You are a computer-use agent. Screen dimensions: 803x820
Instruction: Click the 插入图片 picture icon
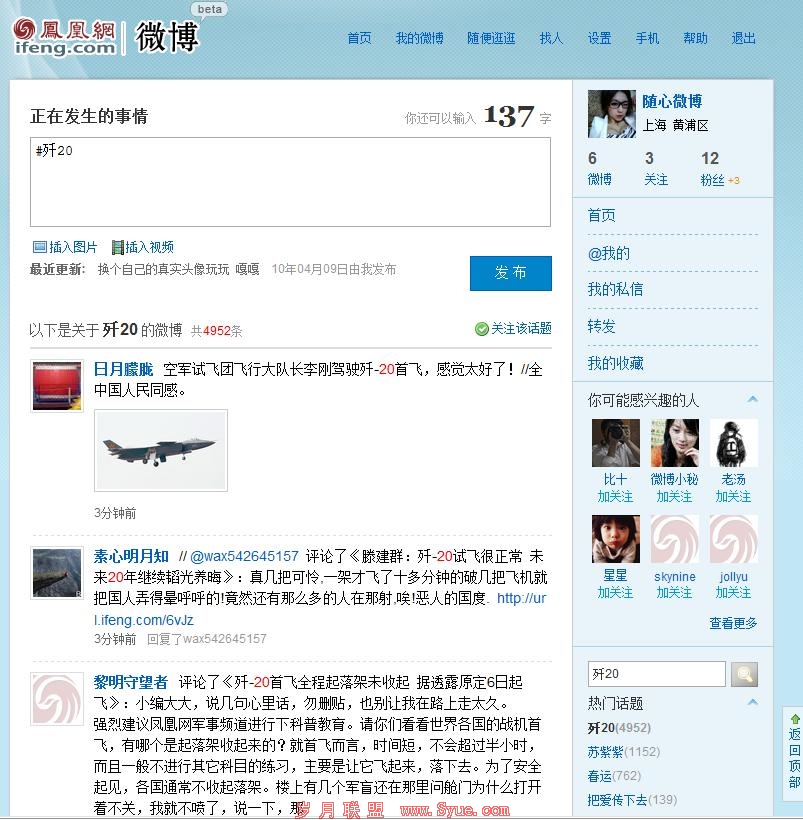(40, 247)
